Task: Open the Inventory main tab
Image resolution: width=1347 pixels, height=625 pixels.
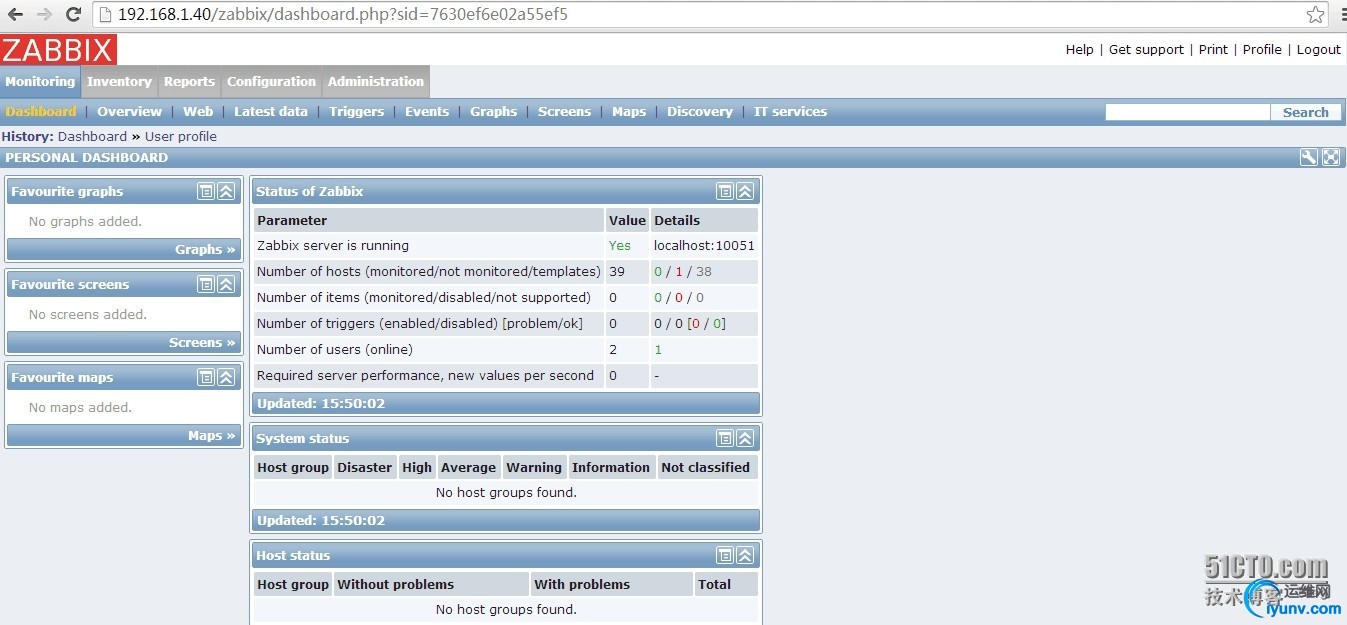Action: pyautogui.click(x=119, y=82)
